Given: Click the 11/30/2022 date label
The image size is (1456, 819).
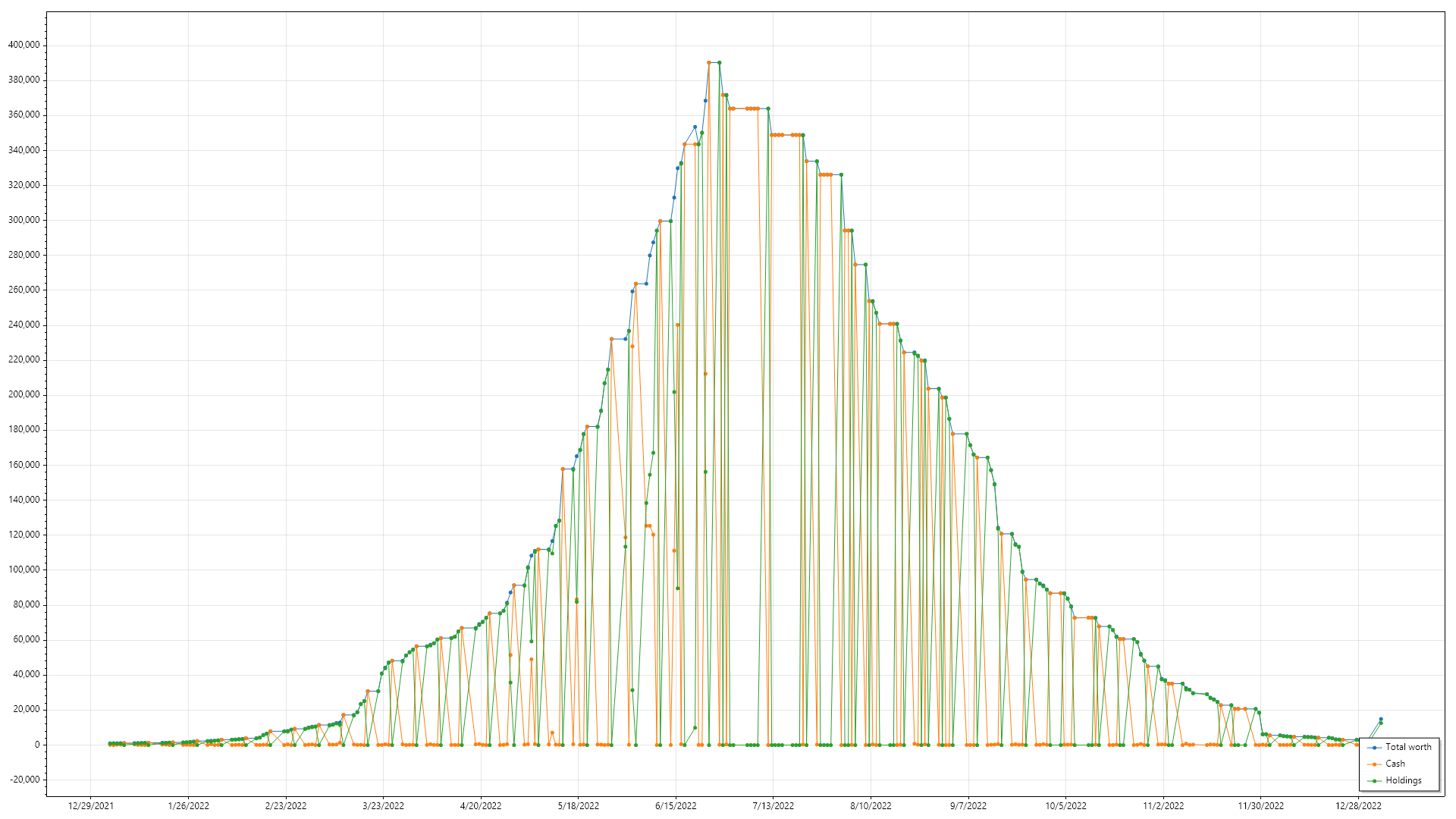Looking at the screenshot, I should [x=1261, y=806].
